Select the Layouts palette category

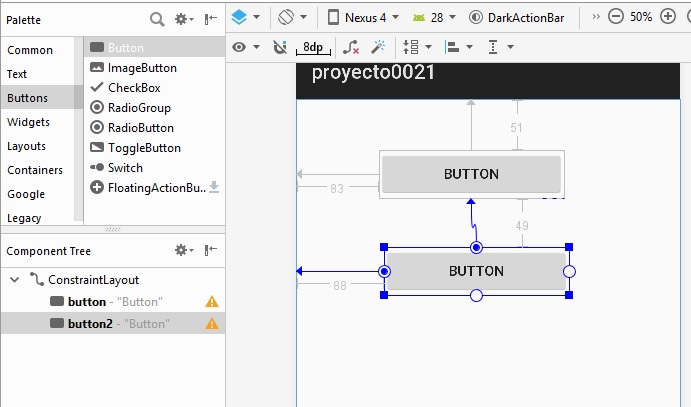[x=26, y=146]
